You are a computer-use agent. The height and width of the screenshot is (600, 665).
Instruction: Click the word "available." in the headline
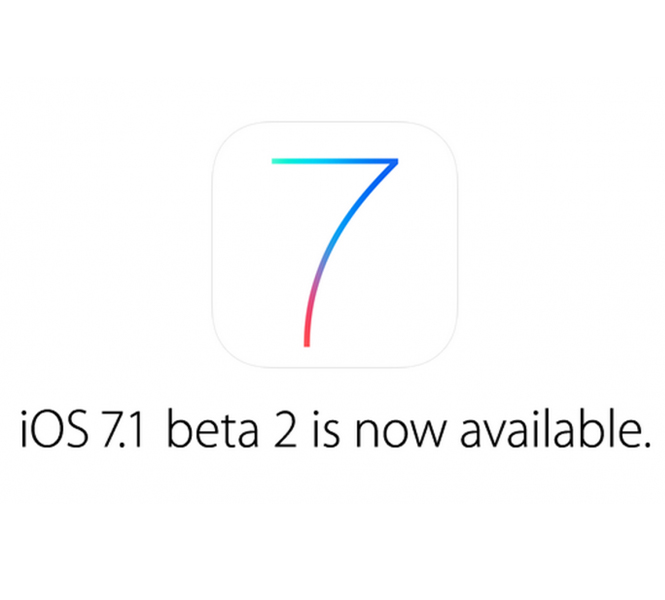tap(555, 427)
